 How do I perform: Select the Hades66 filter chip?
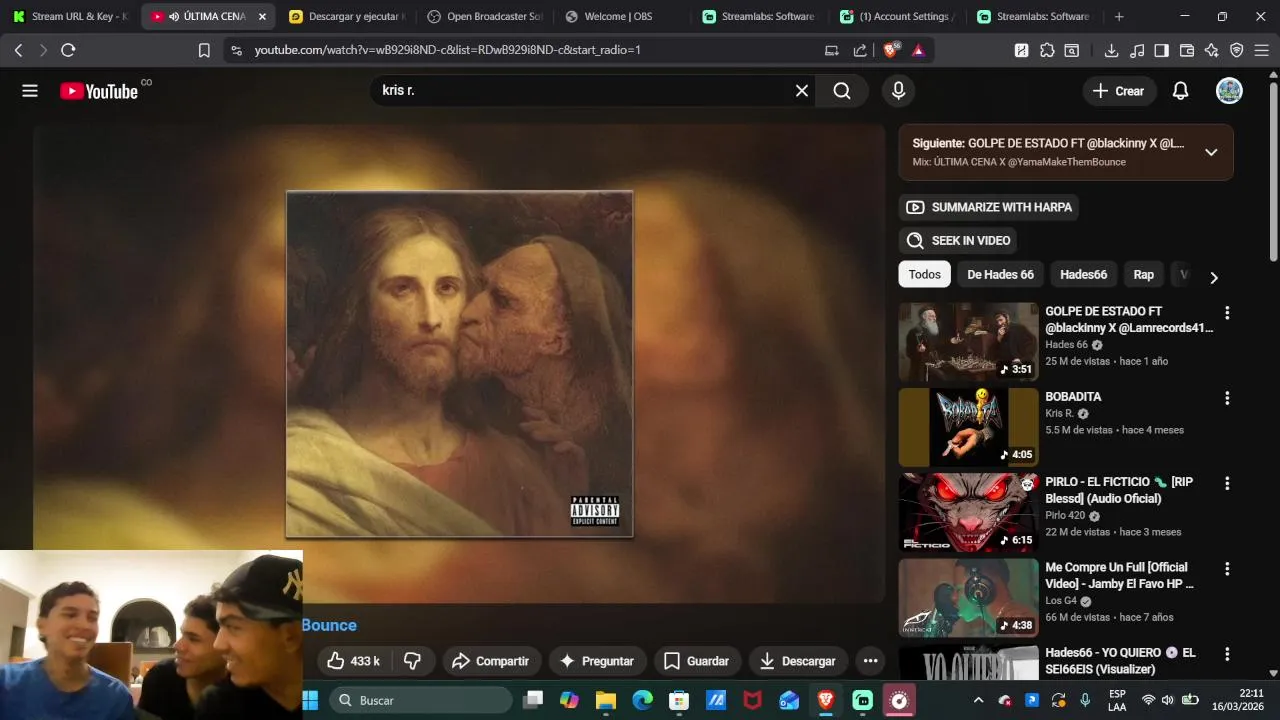tap(1083, 274)
